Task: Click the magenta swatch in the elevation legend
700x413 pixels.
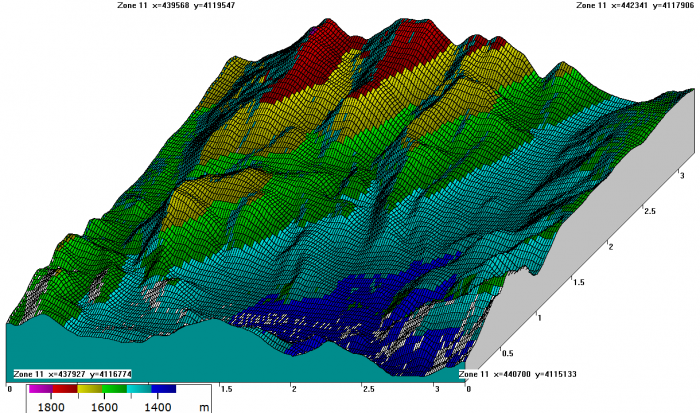Action: tap(41, 389)
